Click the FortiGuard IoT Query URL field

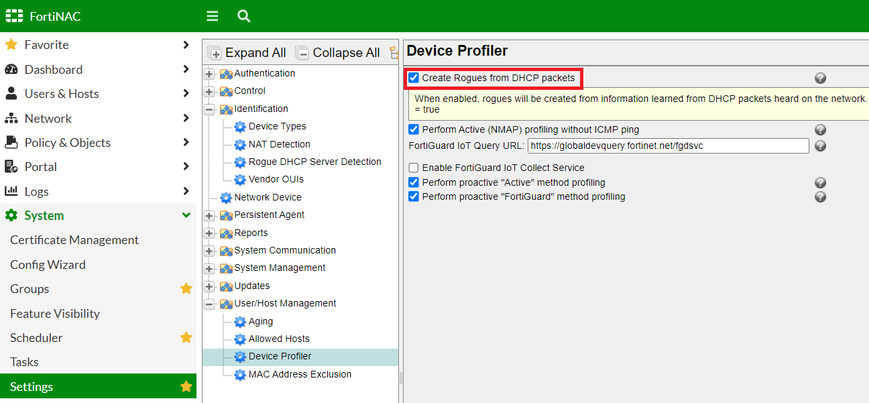(667, 146)
